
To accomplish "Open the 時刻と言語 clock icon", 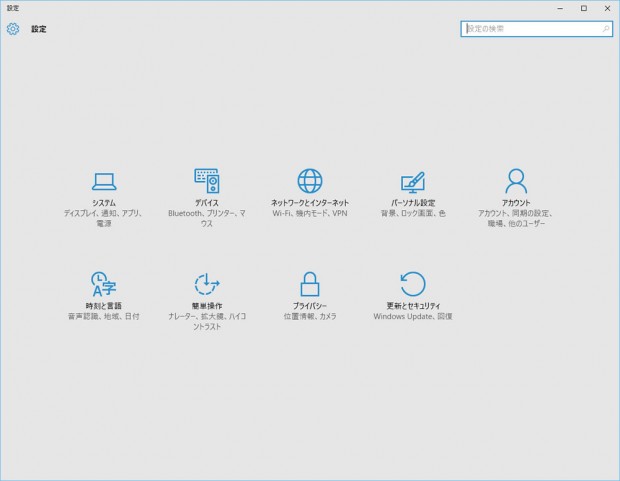I will pyautogui.click(x=104, y=284).
